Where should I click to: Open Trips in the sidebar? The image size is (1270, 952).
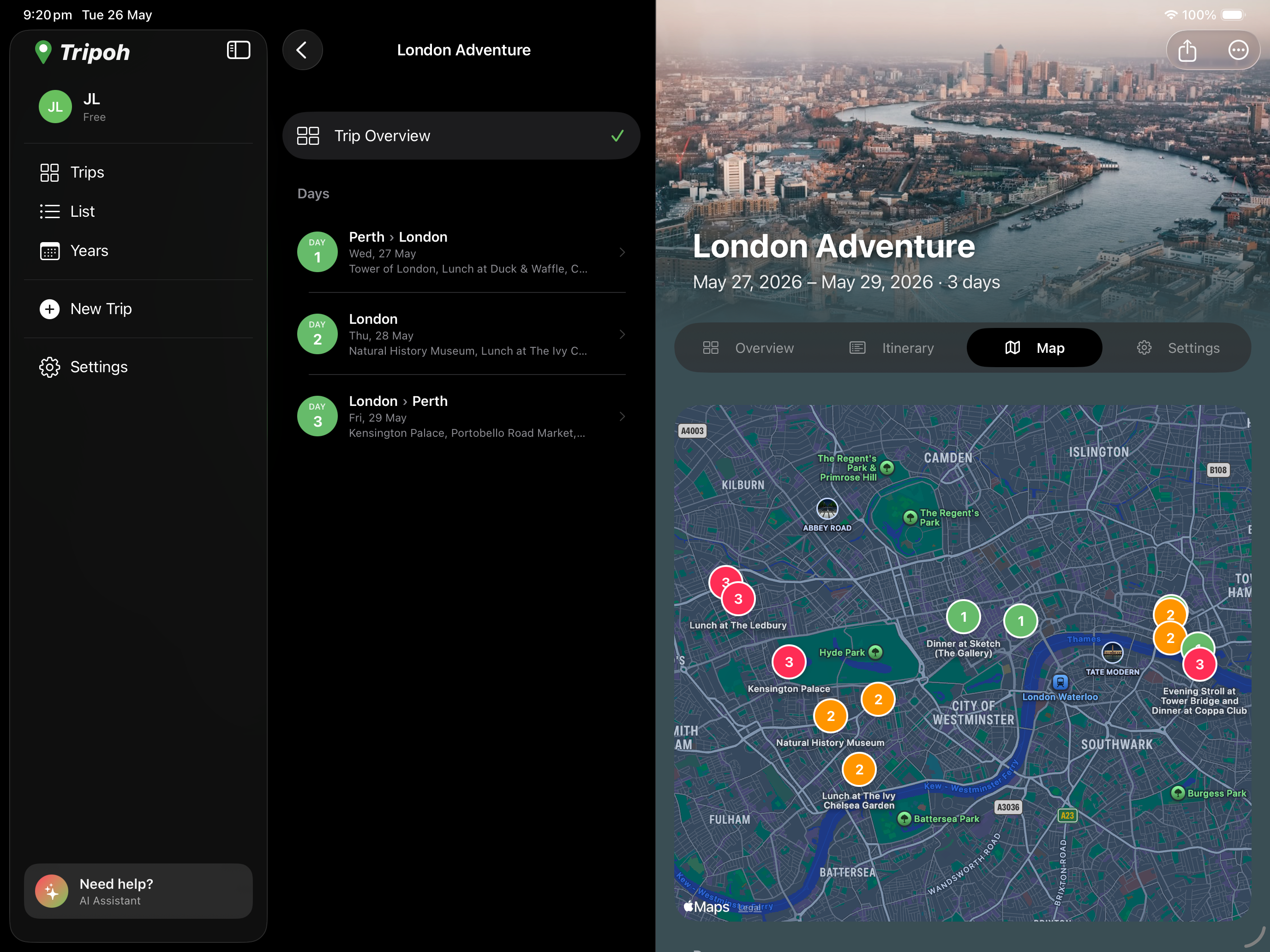(138, 172)
